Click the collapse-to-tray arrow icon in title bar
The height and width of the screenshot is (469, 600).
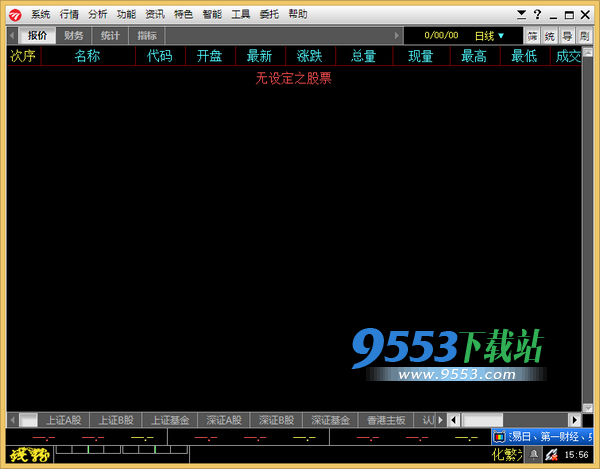point(521,15)
